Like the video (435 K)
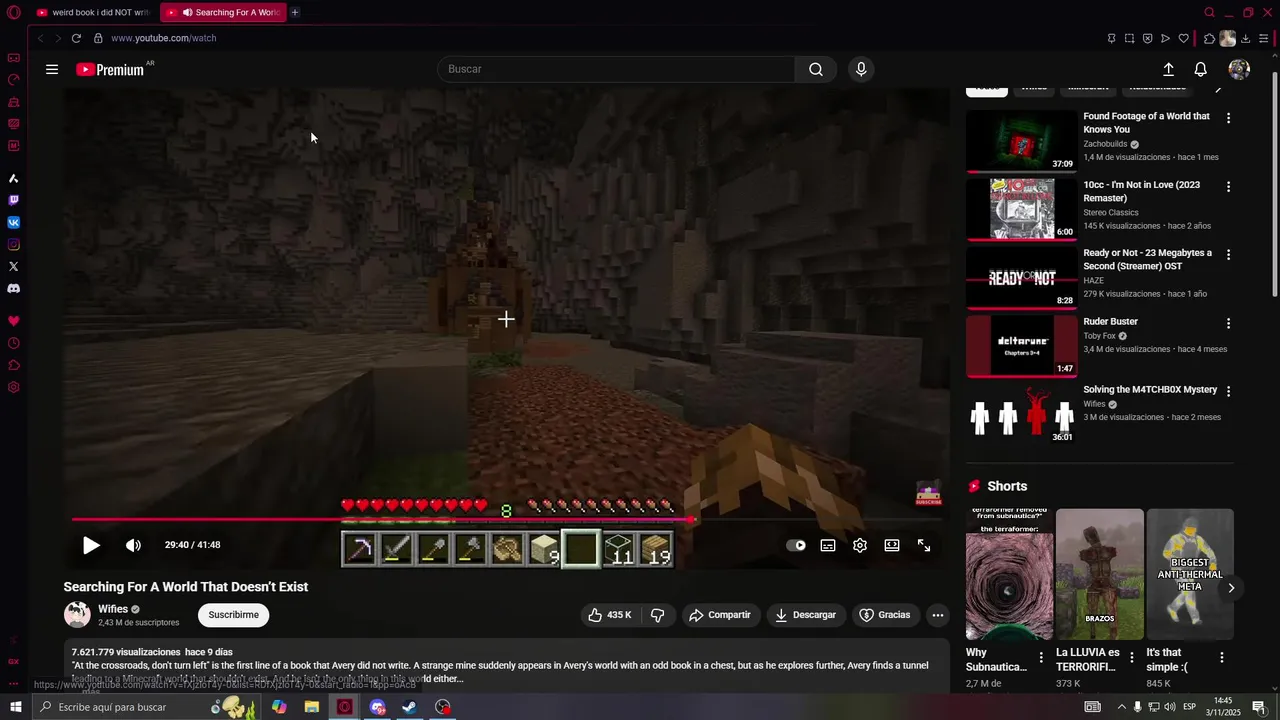This screenshot has width=1280, height=720. point(610,615)
